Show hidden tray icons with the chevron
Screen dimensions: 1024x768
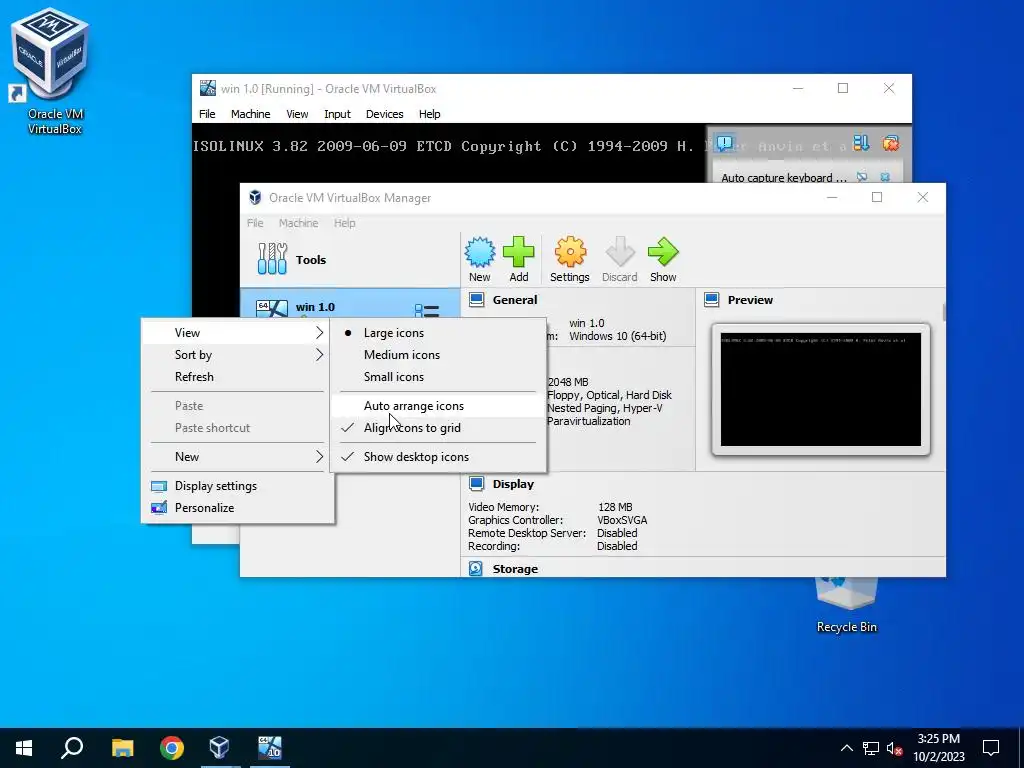click(846, 748)
